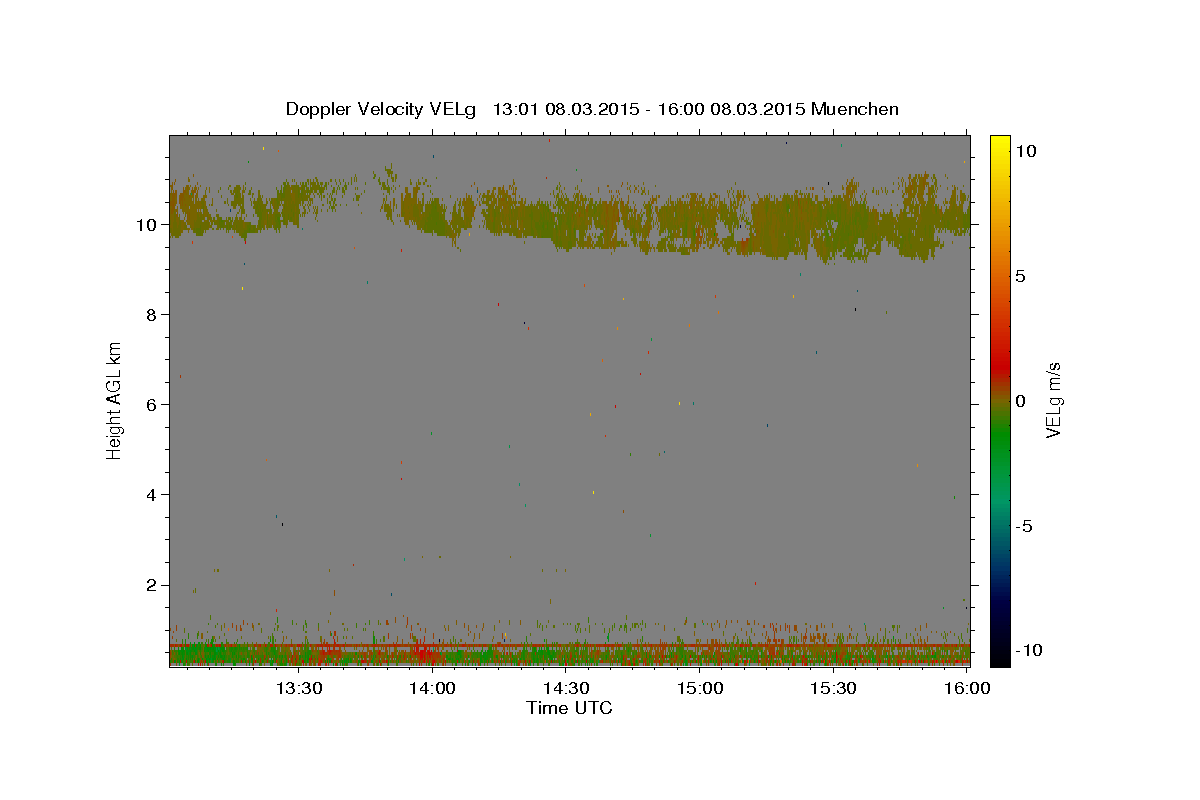This screenshot has width=1200, height=800.
Task: Click the height tick label 6
Action: click(x=153, y=404)
